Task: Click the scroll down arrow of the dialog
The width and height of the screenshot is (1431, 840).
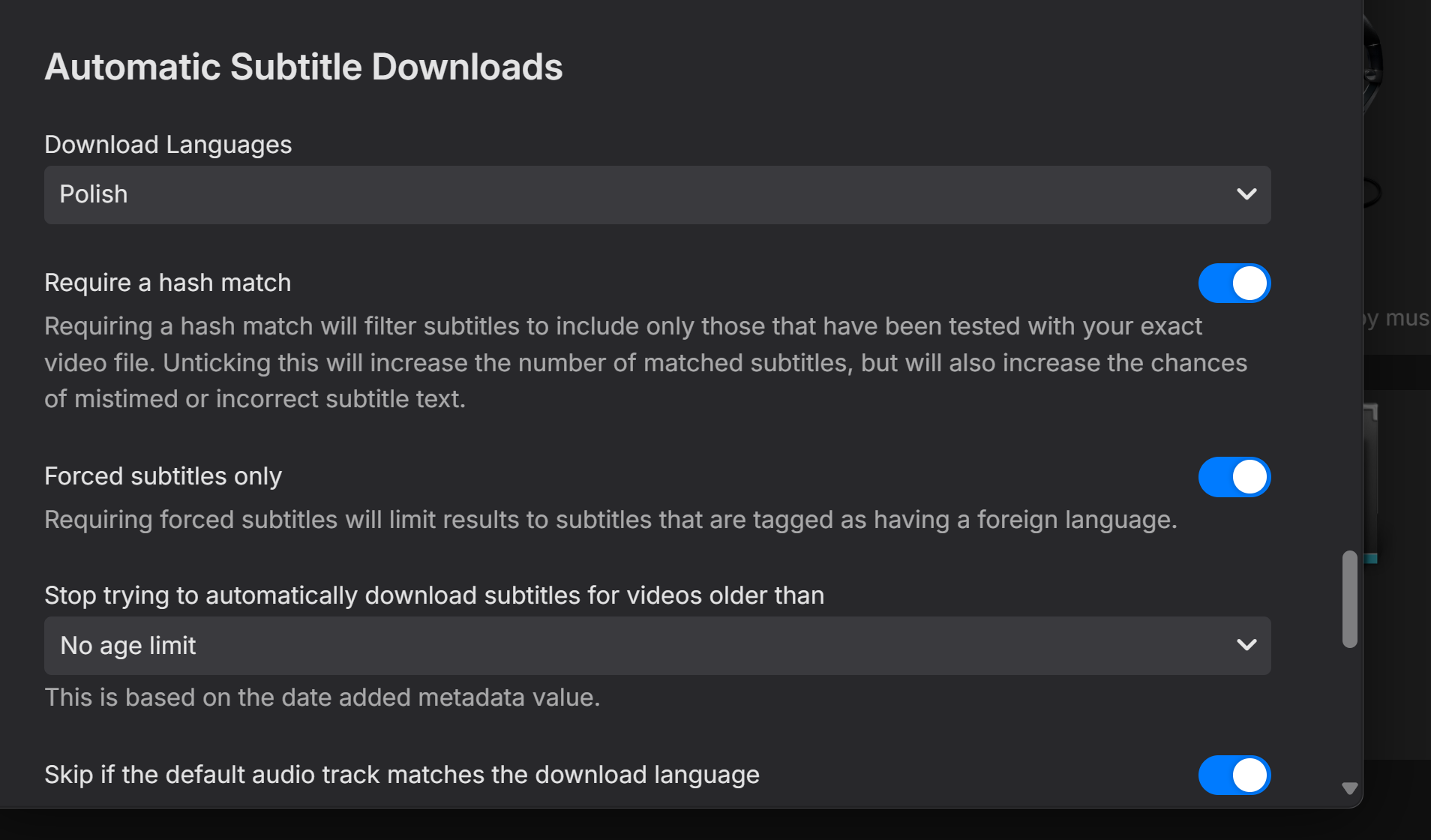Action: pos(1349,788)
